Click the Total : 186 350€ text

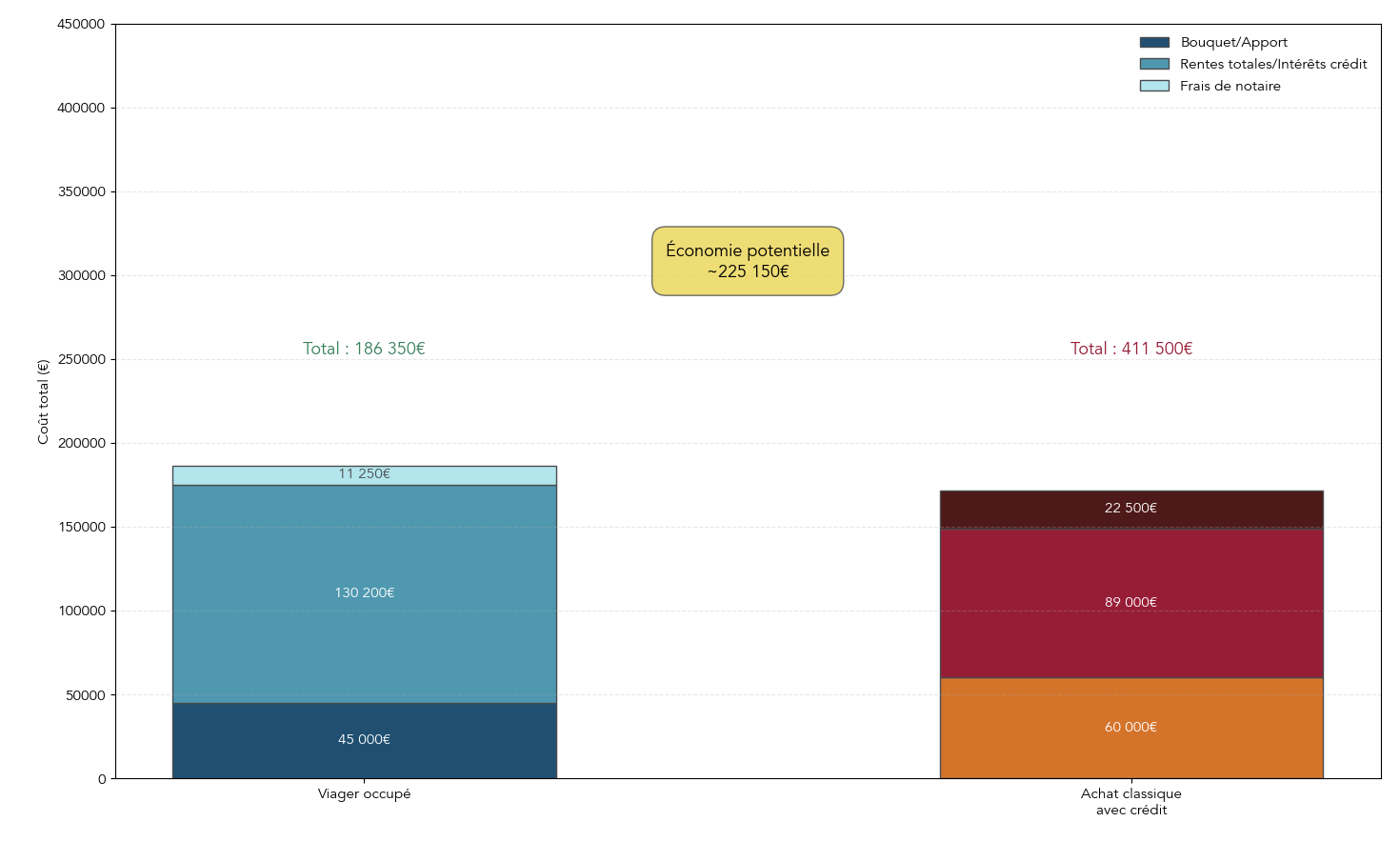click(x=364, y=349)
